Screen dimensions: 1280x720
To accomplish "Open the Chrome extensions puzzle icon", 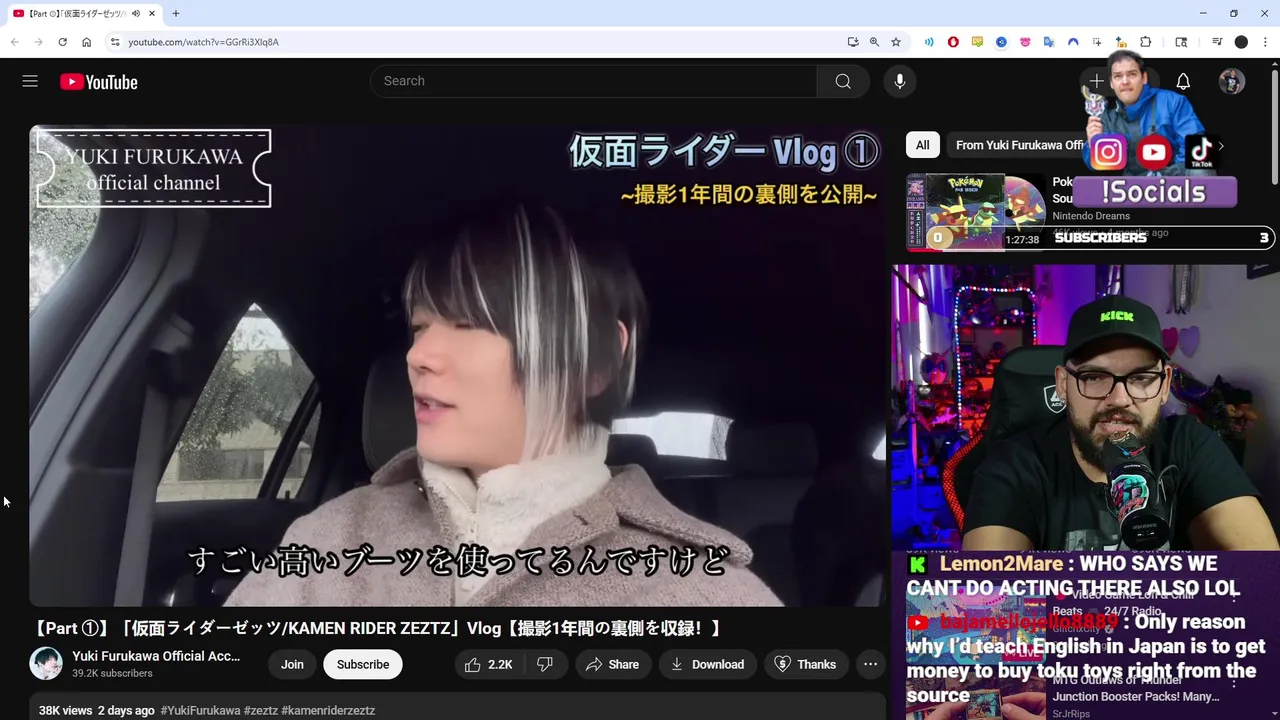I will [x=1146, y=42].
